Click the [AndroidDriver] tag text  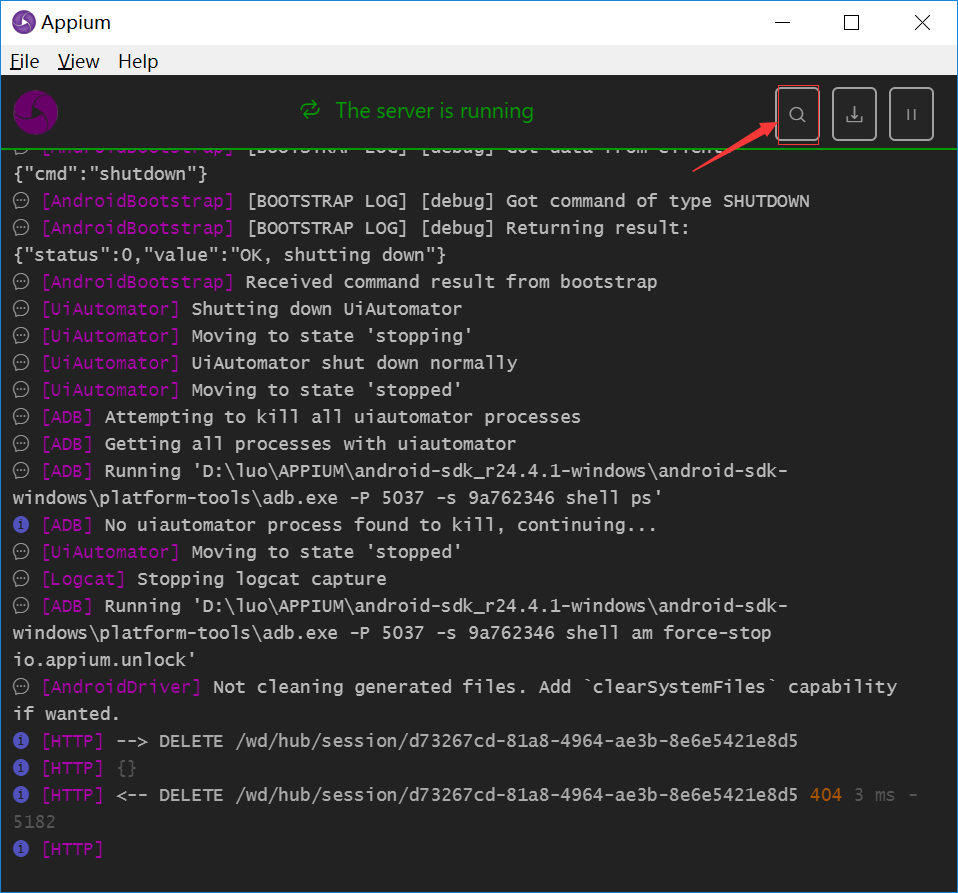tap(121, 687)
